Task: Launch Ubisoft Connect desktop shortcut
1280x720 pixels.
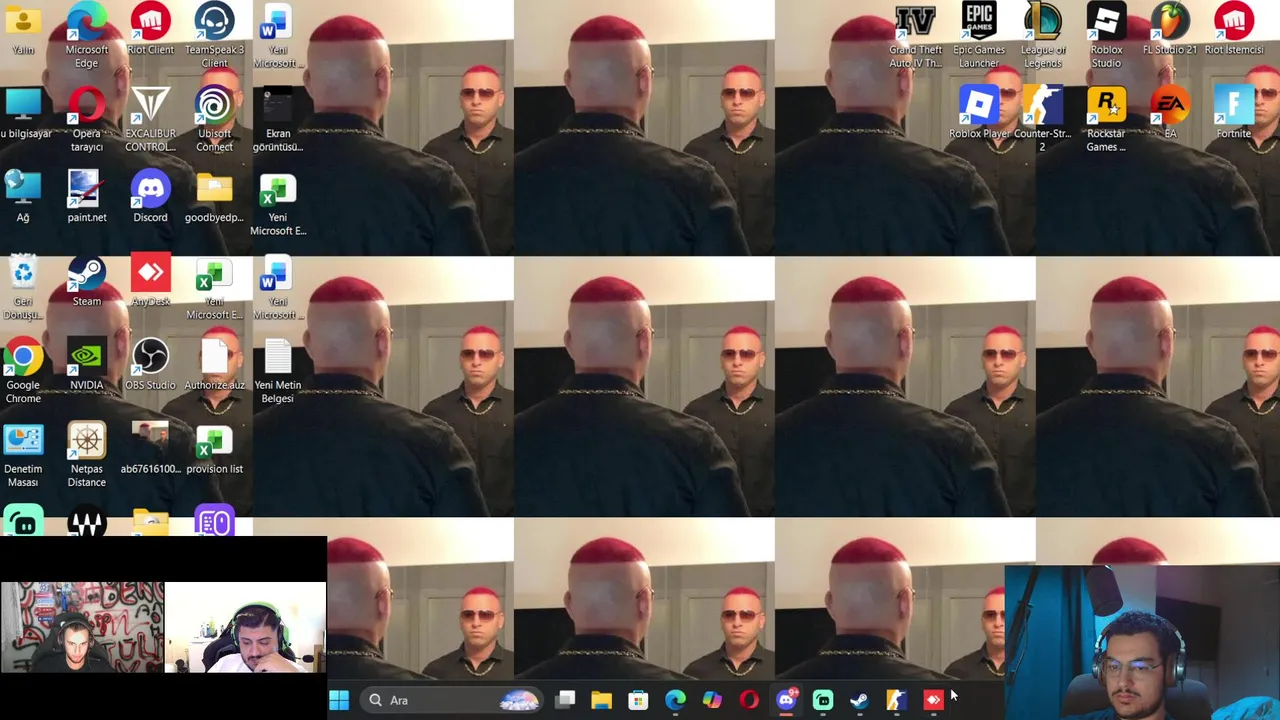Action: (214, 120)
